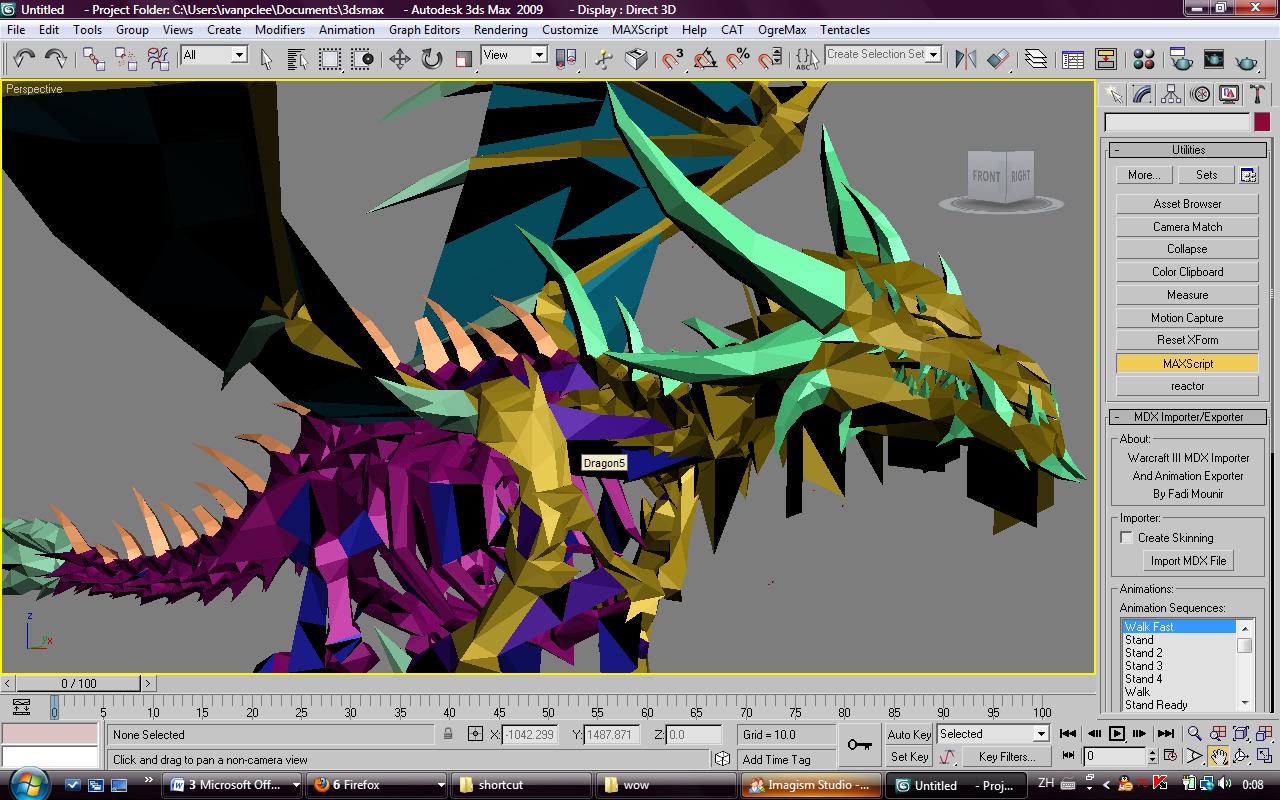This screenshot has height=800, width=1280.
Task: Click the Asset Browser utility button
Action: 1187,204
